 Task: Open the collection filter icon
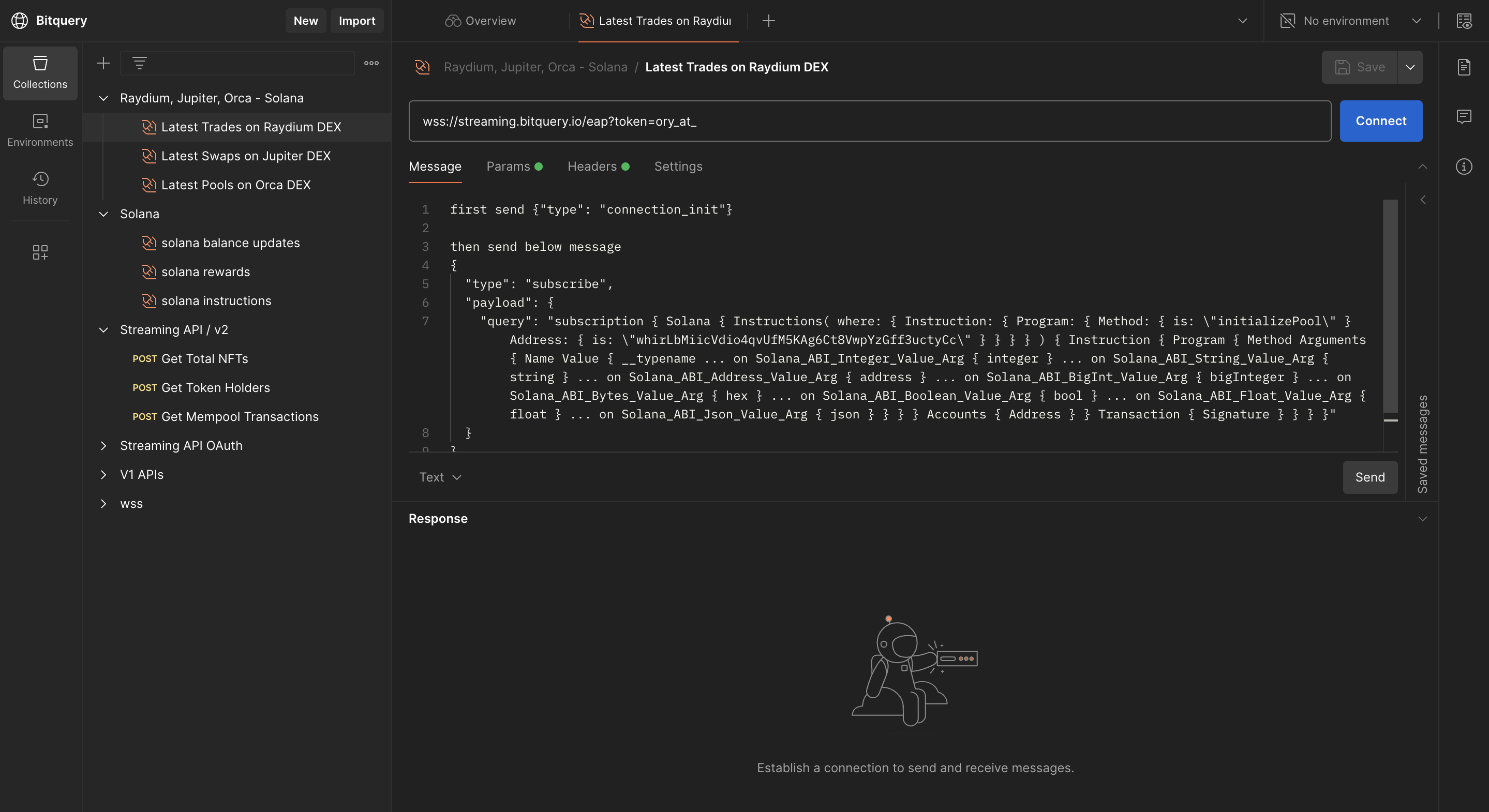point(139,63)
